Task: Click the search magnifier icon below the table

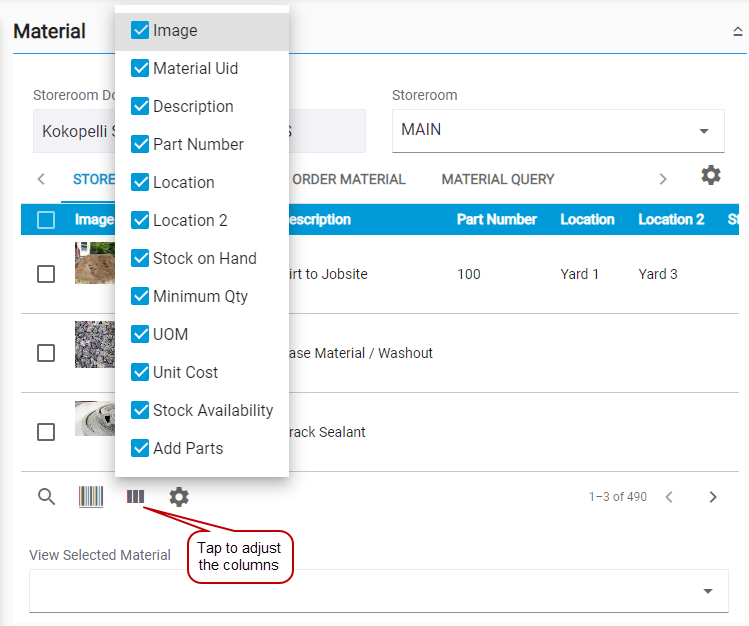Action: pyautogui.click(x=47, y=497)
